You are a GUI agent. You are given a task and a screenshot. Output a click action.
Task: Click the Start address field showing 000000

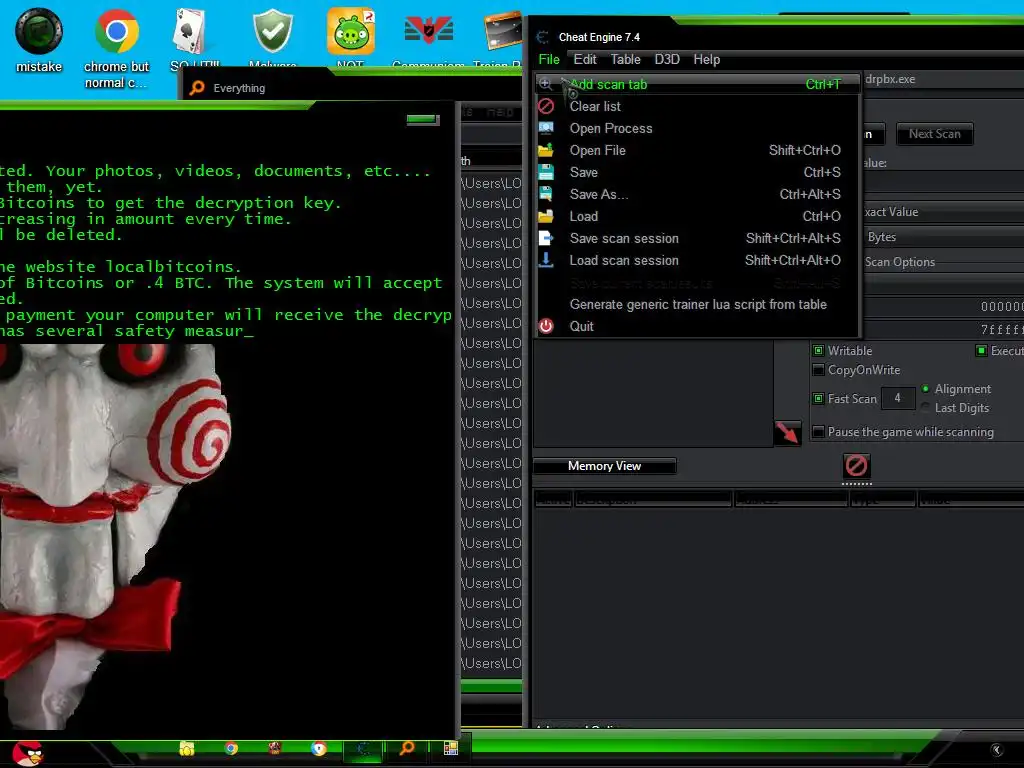click(x=942, y=306)
